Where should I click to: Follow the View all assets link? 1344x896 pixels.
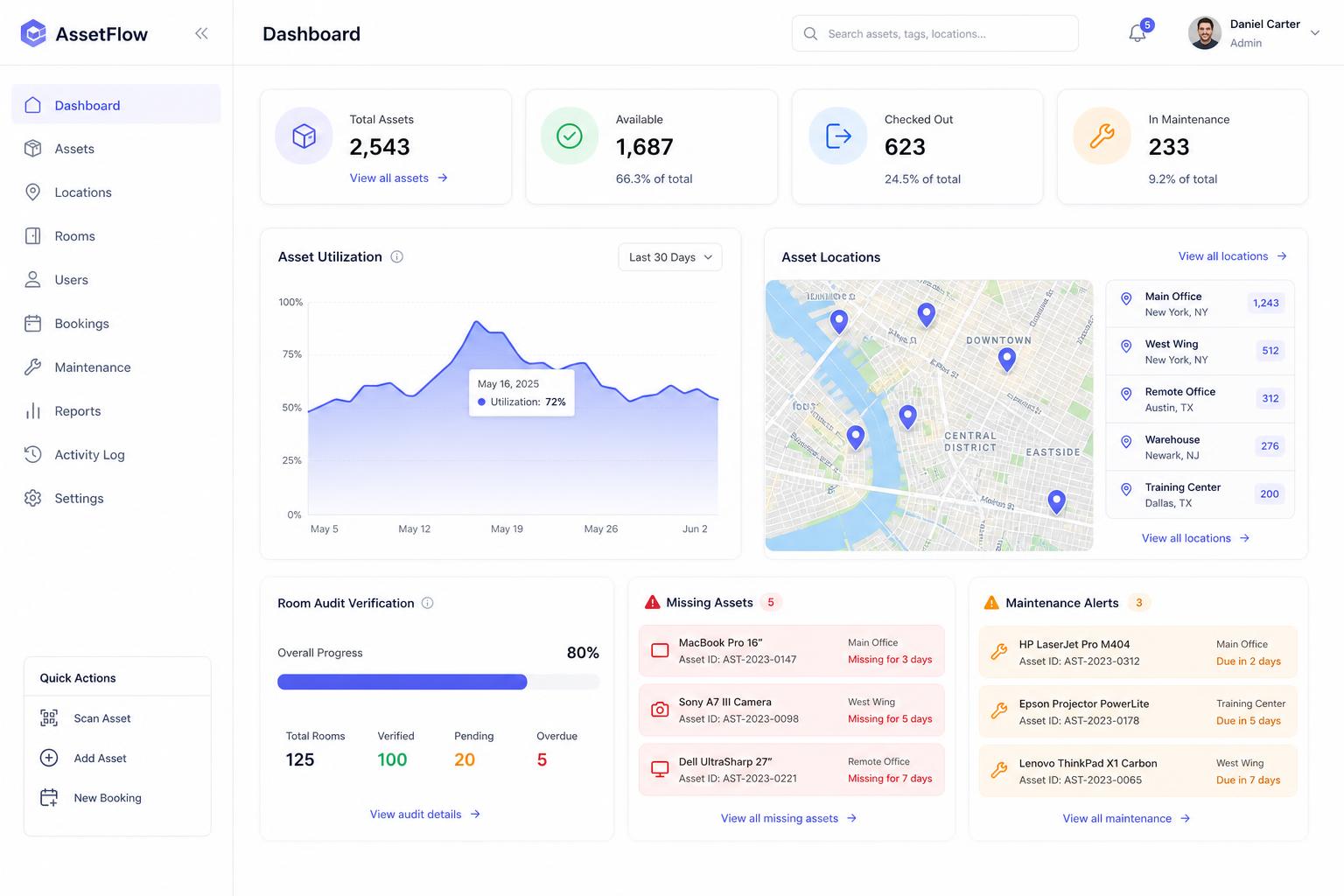click(x=399, y=178)
